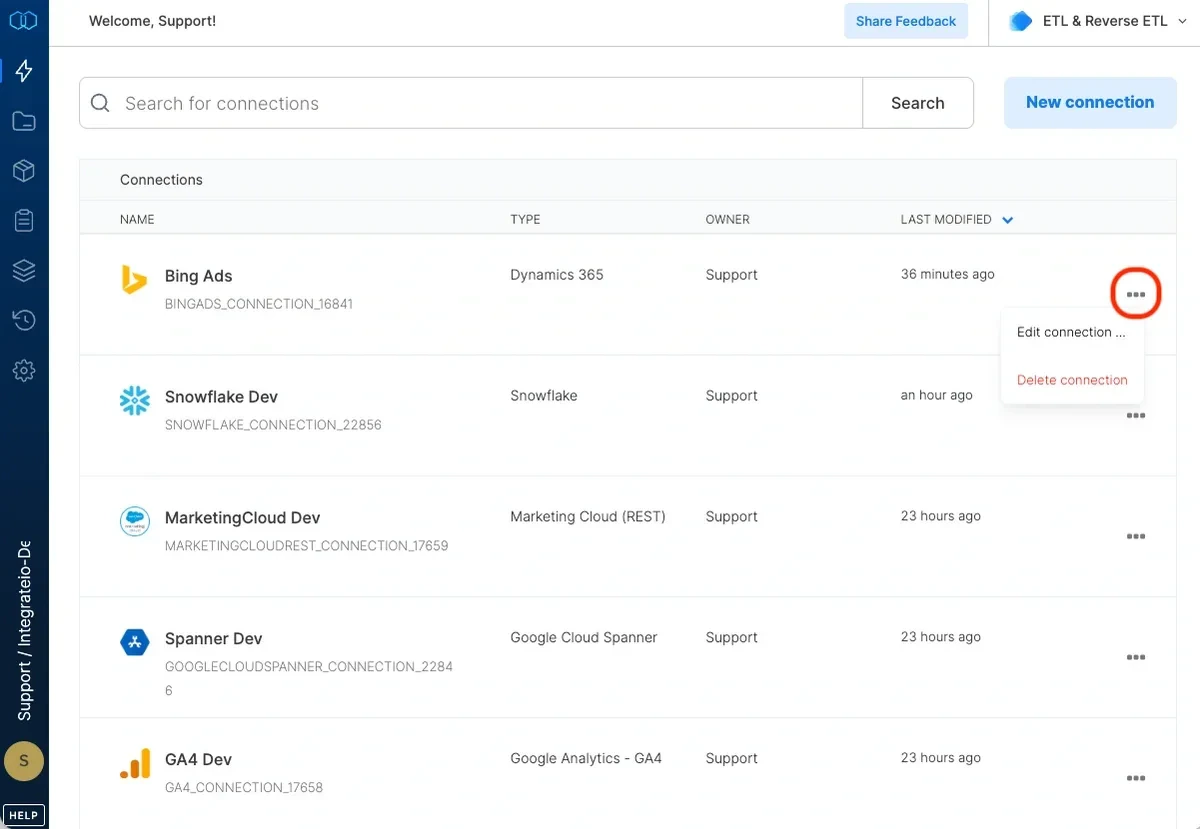Click the Snowflake Dev snowflake logo
This screenshot has width=1200, height=829.
pos(134,401)
